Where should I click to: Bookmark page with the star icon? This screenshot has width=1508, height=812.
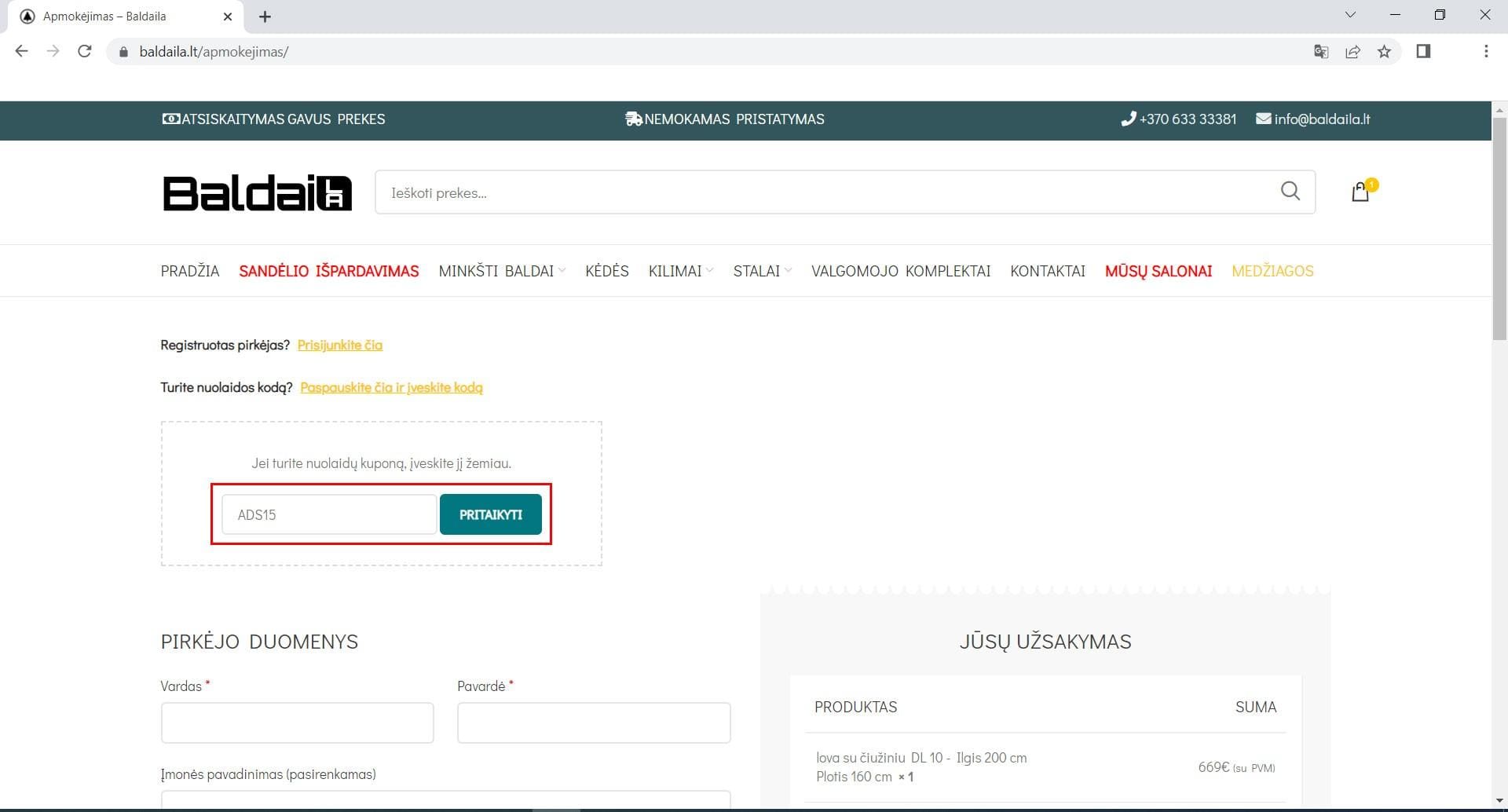click(x=1384, y=52)
